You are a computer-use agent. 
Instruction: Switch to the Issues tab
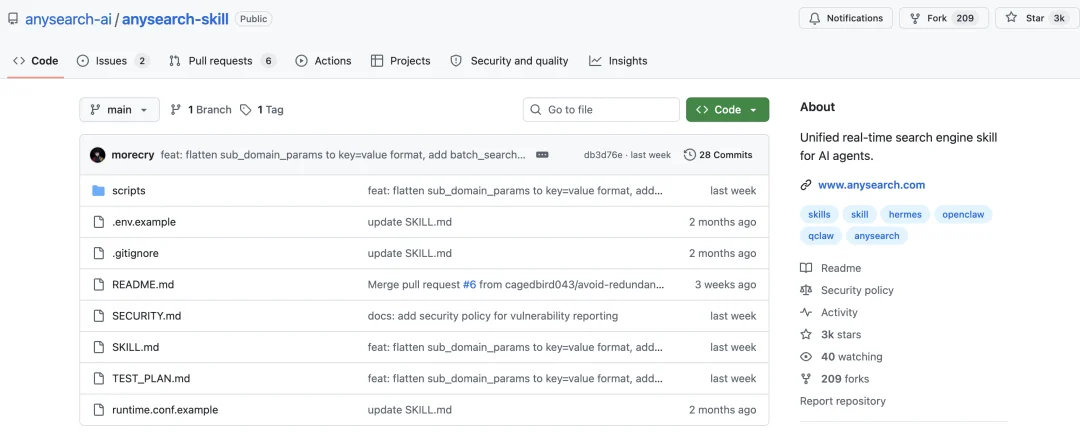[x=113, y=61]
